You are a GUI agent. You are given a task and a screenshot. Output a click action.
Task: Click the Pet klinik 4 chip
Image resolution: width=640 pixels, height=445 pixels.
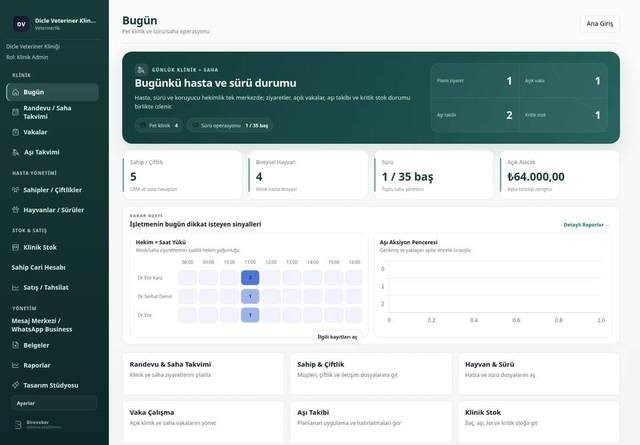[159, 125]
